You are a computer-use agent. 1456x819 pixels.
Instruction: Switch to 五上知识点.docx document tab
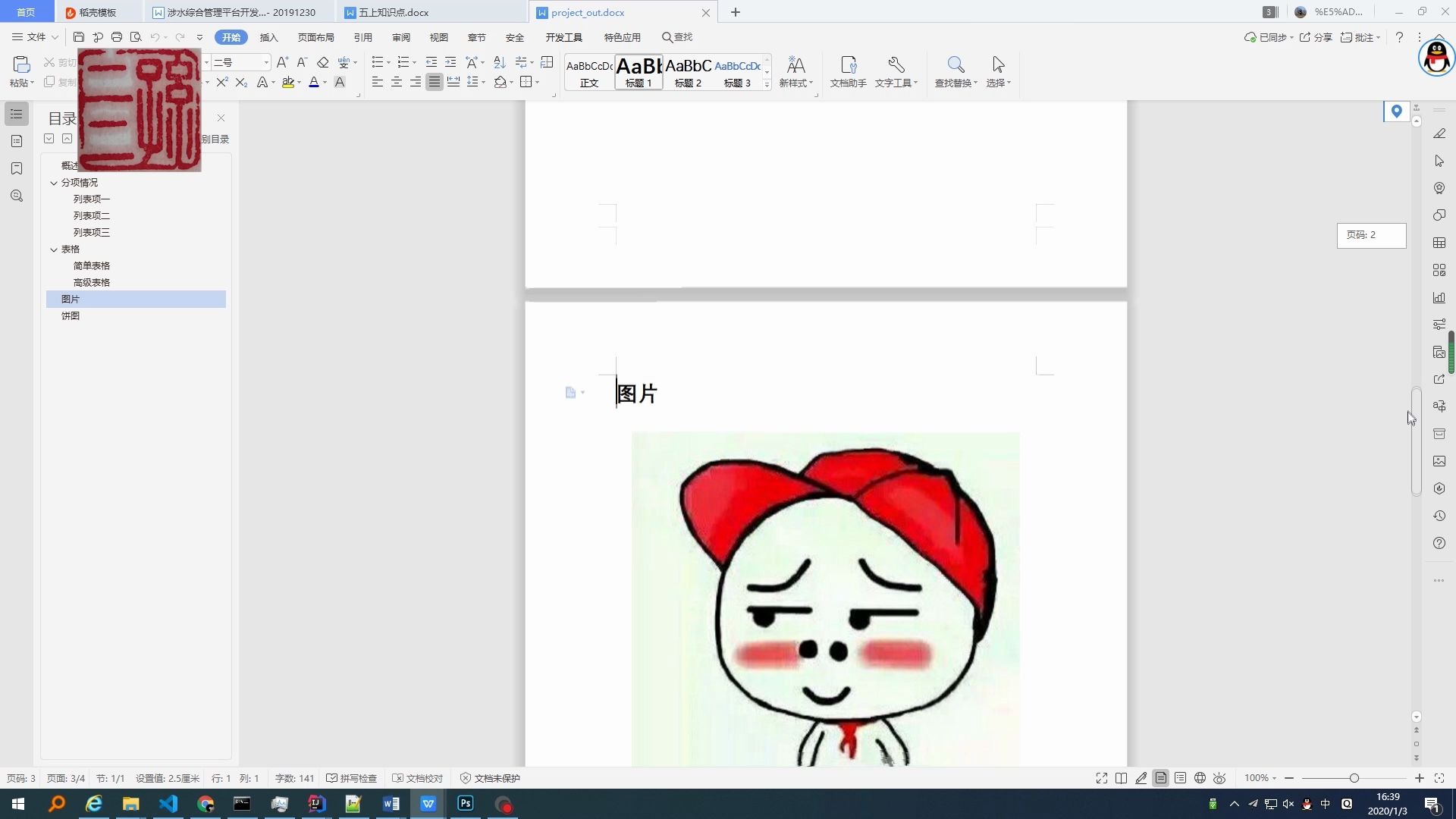click(x=393, y=12)
